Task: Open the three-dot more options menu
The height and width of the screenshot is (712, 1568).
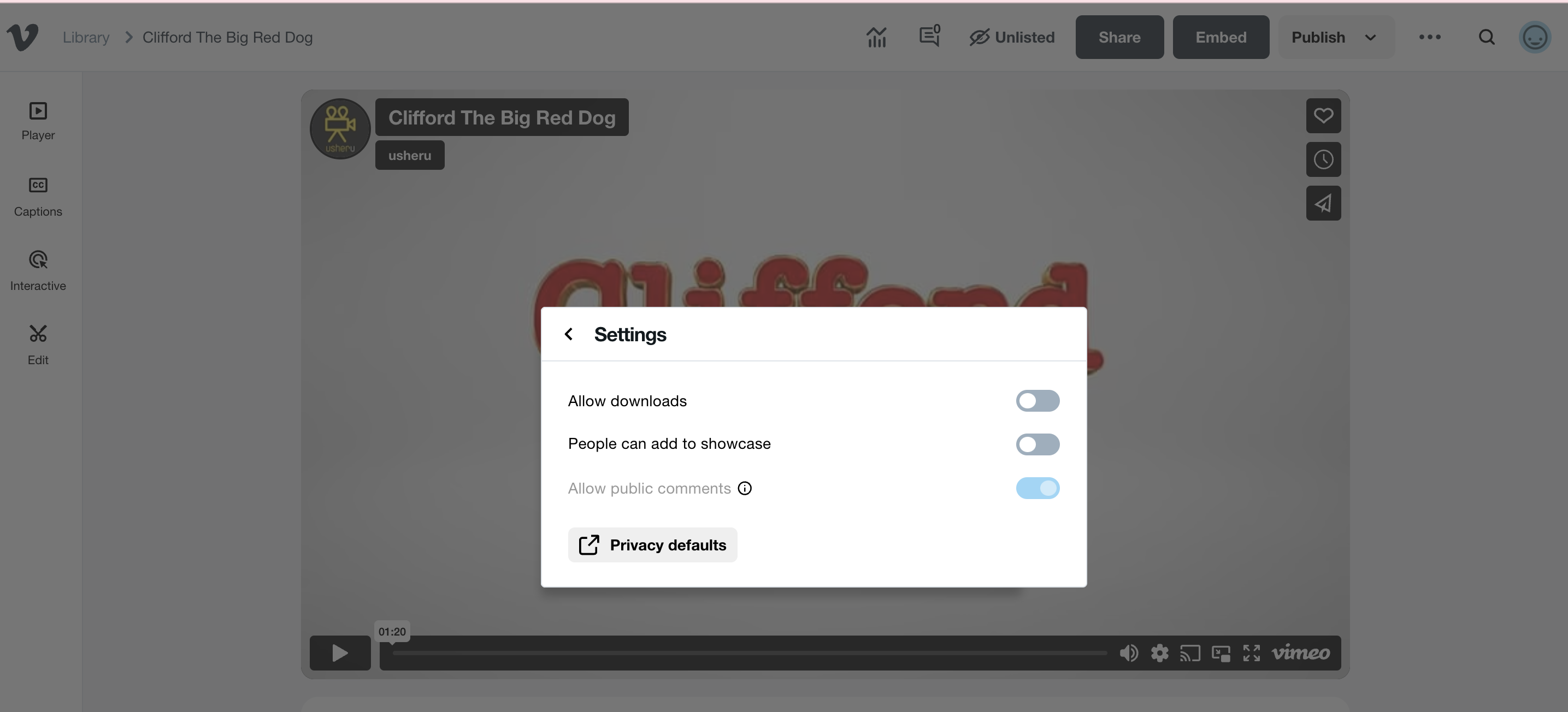Action: click(x=1429, y=37)
